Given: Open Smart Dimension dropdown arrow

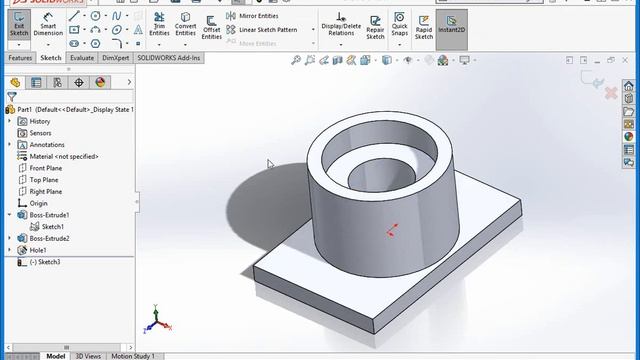Looking at the screenshot, I should (x=48, y=44).
